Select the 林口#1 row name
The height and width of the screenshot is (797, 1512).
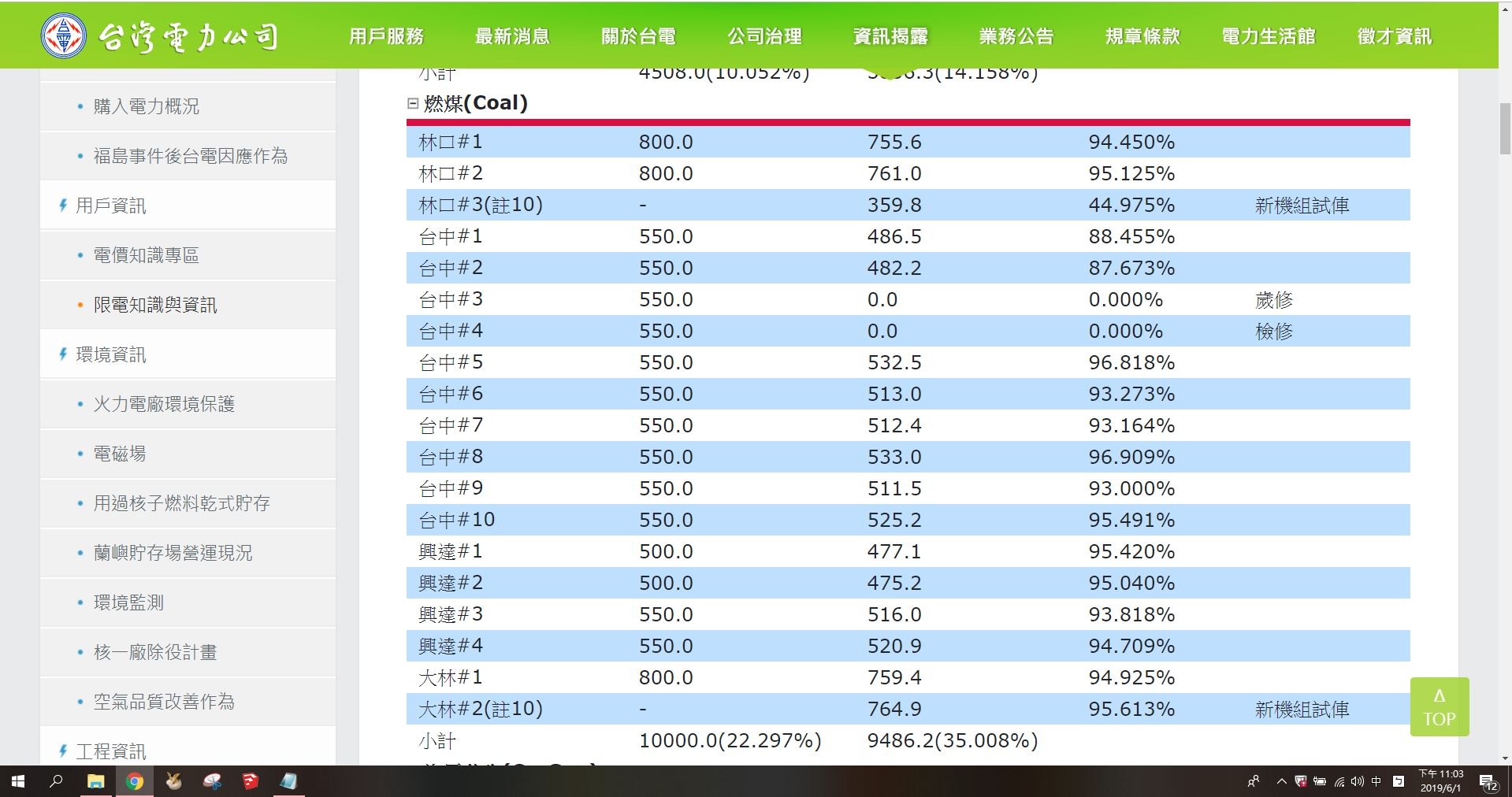pyautogui.click(x=451, y=142)
